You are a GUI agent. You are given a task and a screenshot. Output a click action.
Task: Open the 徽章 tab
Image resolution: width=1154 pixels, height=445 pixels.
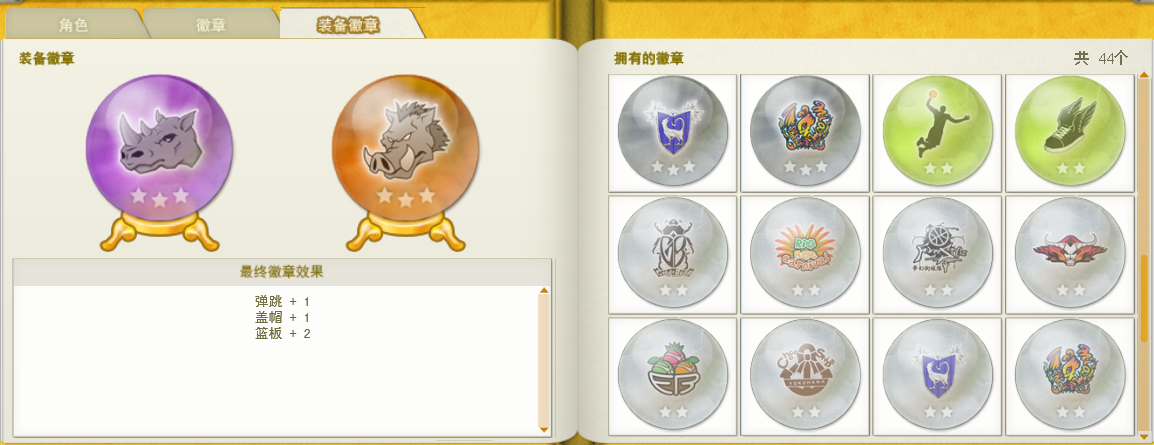coord(211,25)
